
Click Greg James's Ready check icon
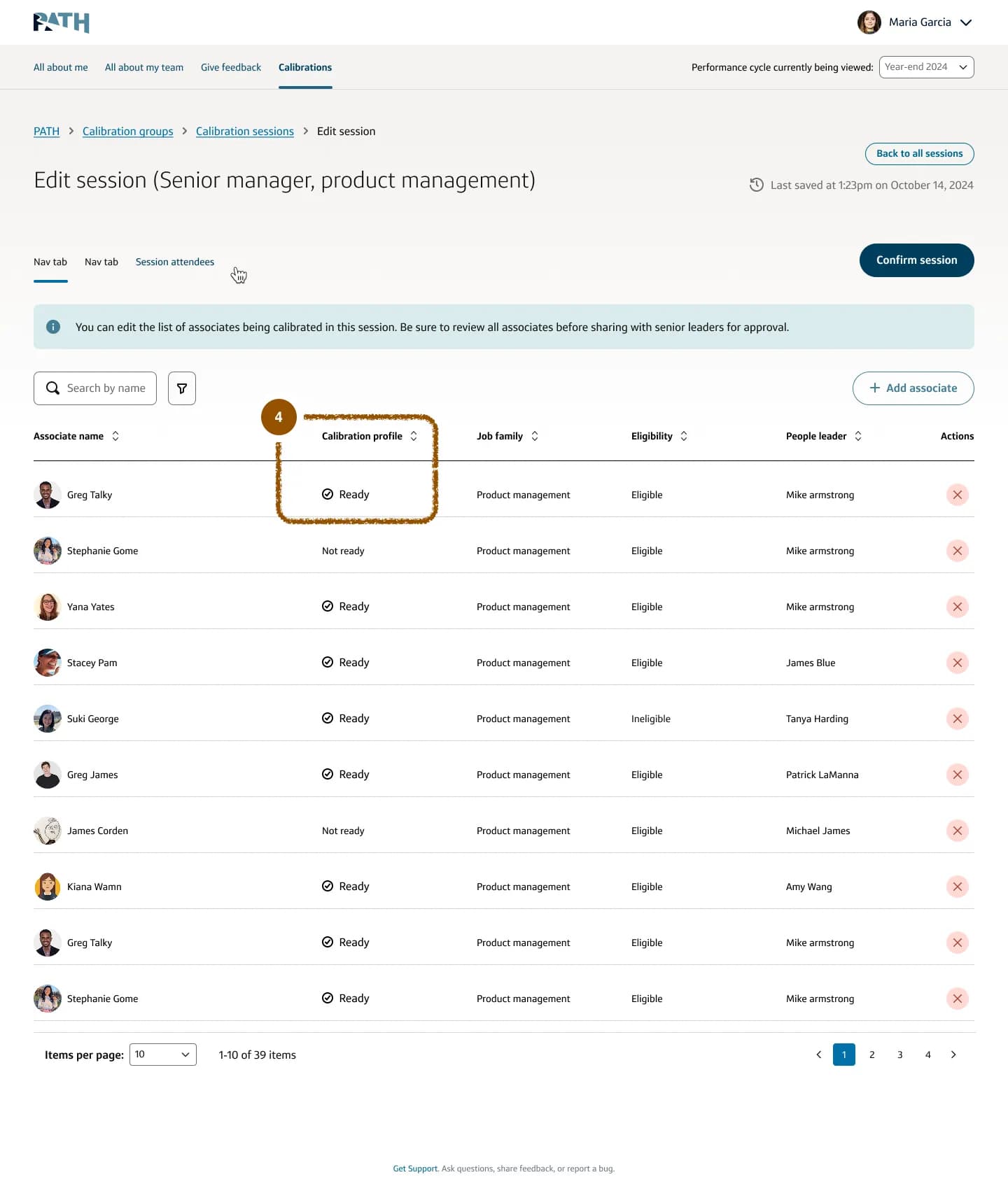pyautogui.click(x=328, y=774)
